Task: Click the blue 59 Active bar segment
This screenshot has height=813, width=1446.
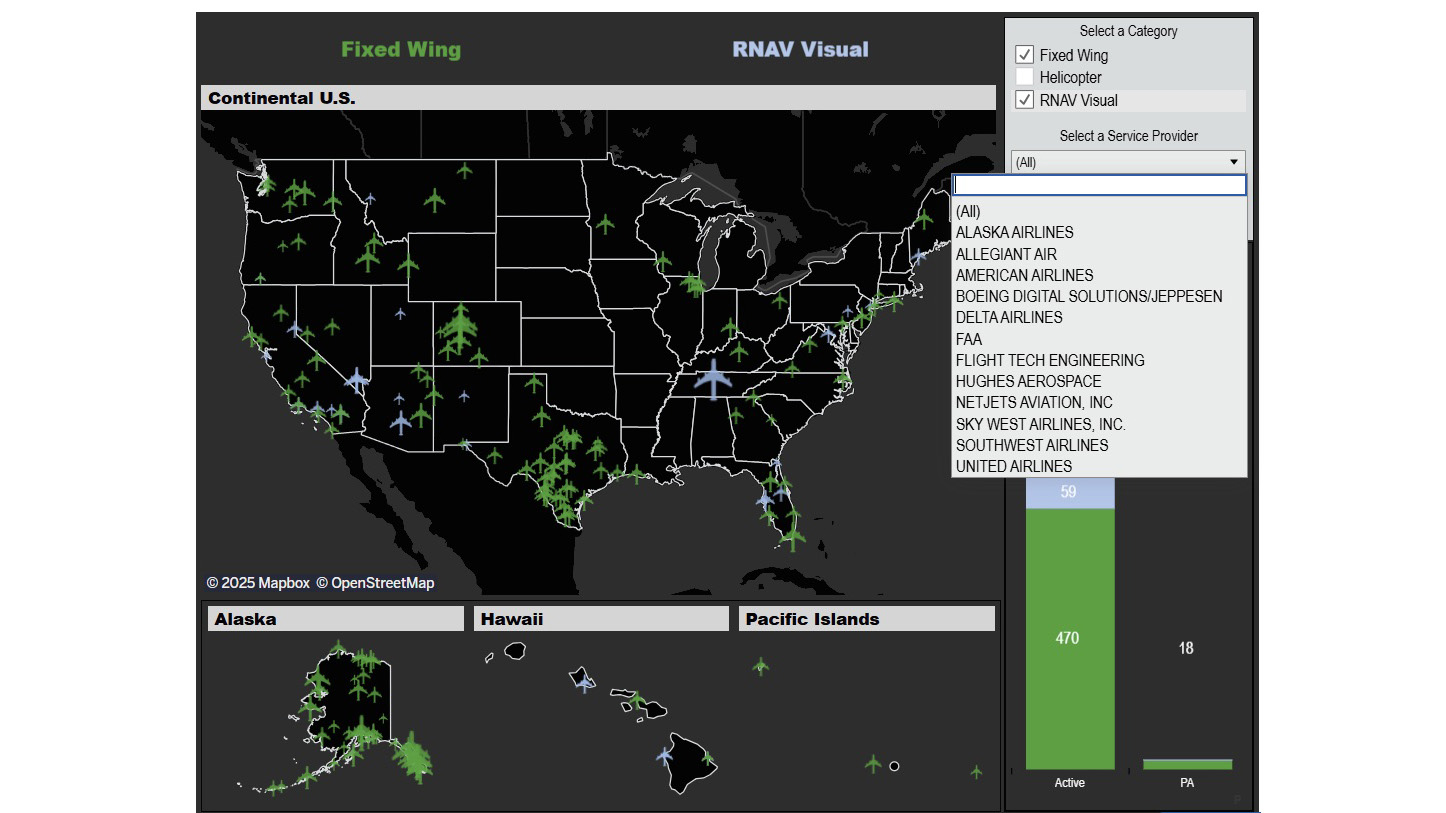Action: coord(1070,493)
